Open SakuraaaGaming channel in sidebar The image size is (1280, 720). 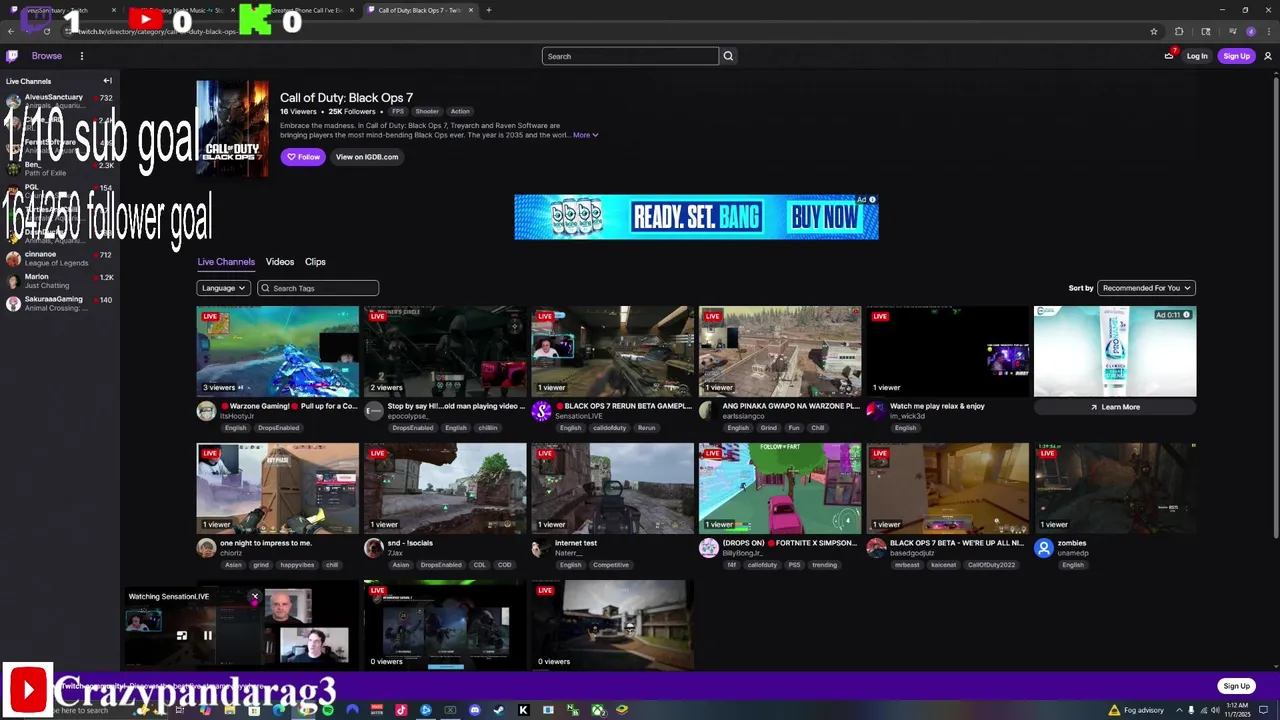60,303
